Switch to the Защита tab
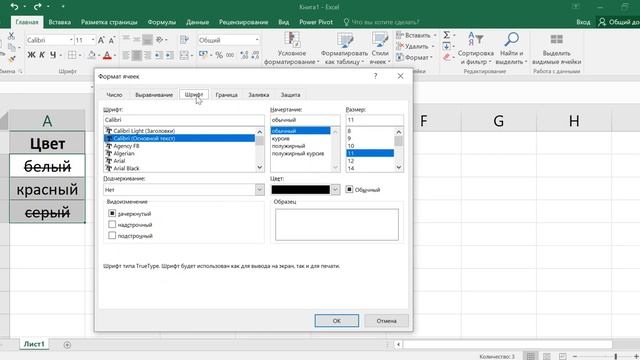 pyautogui.click(x=290, y=95)
